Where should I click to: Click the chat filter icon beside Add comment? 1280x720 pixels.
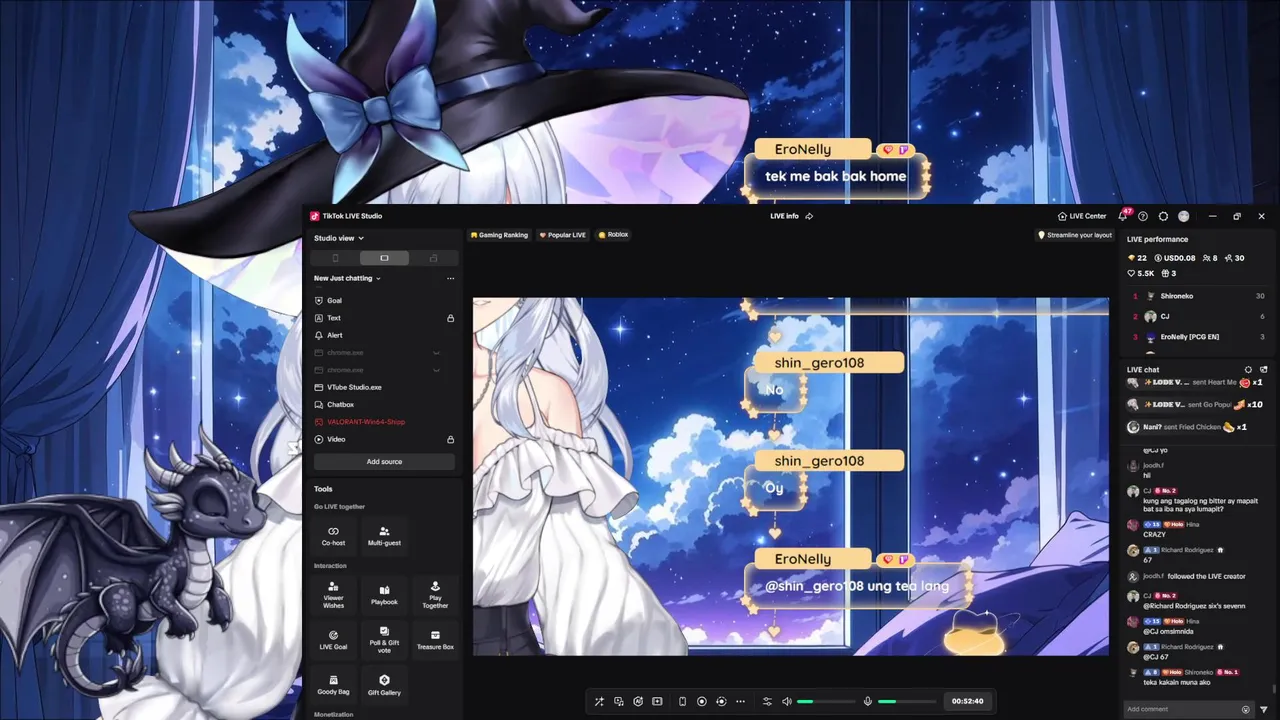point(1264,709)
